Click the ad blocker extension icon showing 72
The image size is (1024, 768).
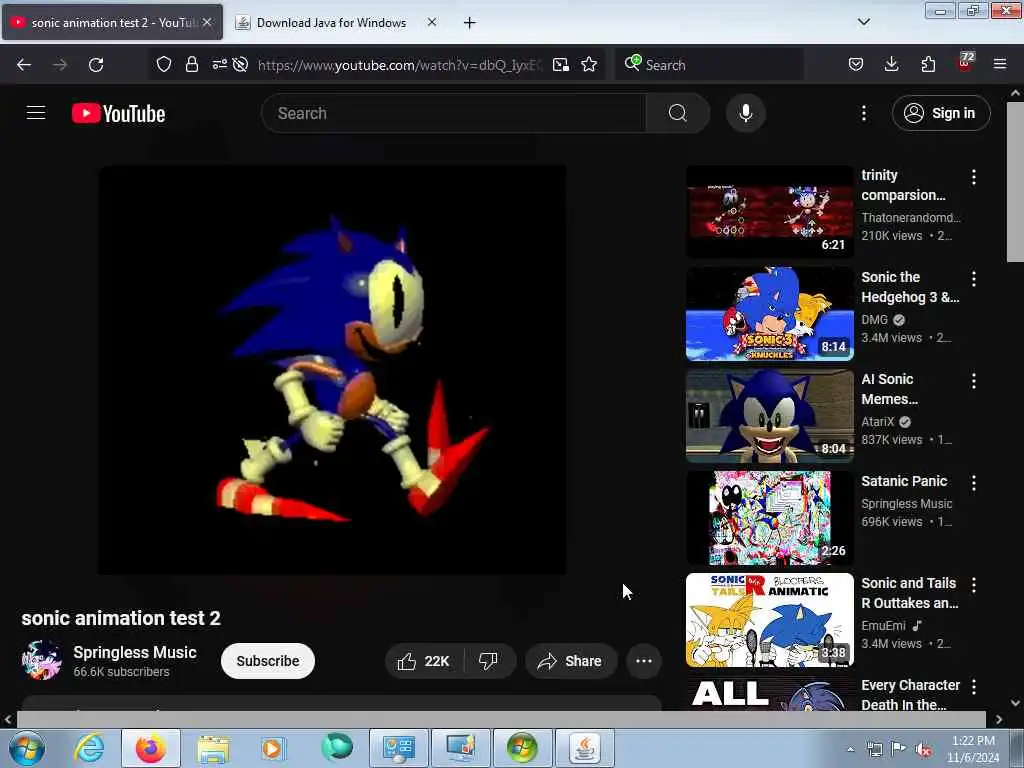tap(965, 63)
